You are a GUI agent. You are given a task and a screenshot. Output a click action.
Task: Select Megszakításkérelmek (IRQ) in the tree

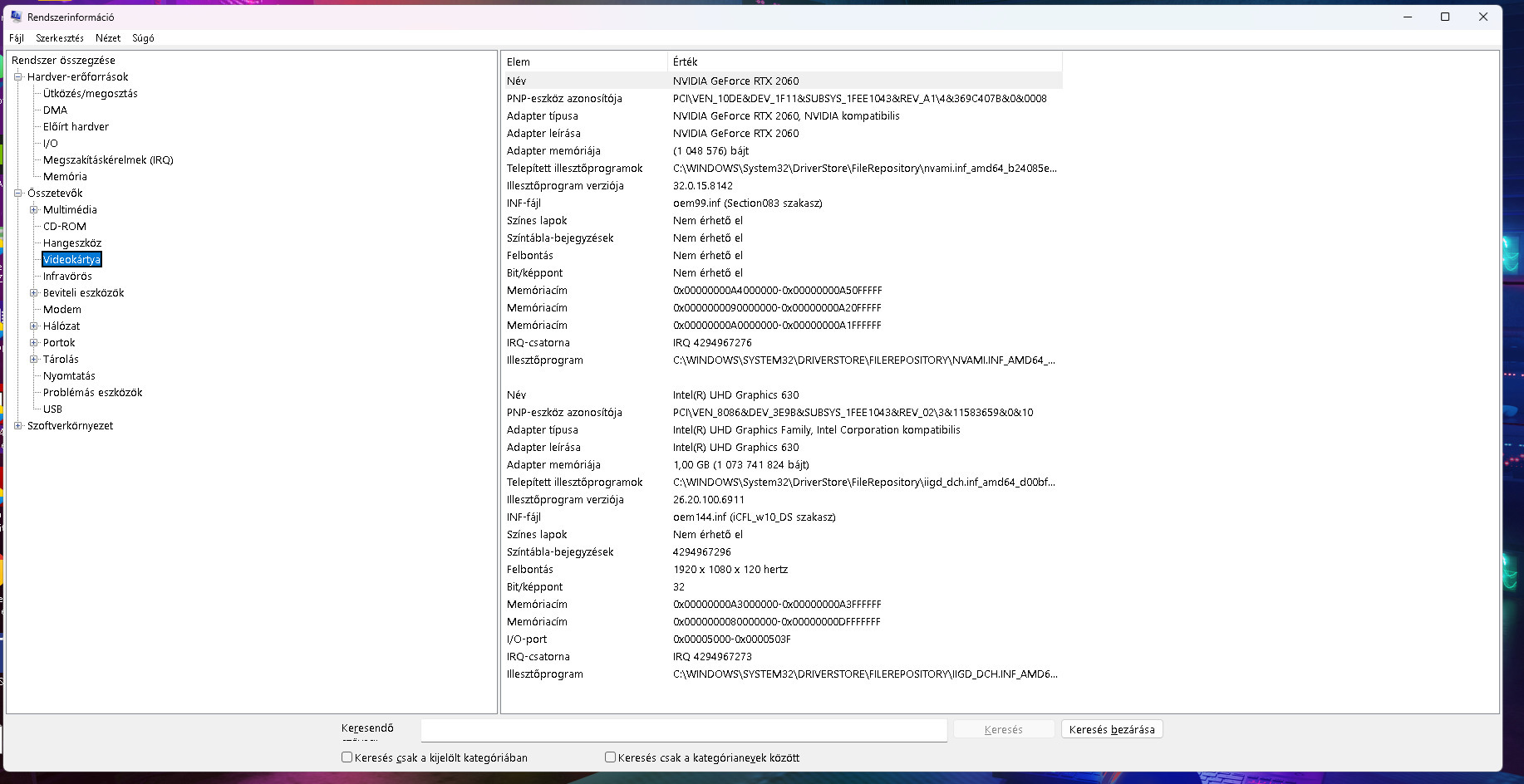(x=108, y=159)
